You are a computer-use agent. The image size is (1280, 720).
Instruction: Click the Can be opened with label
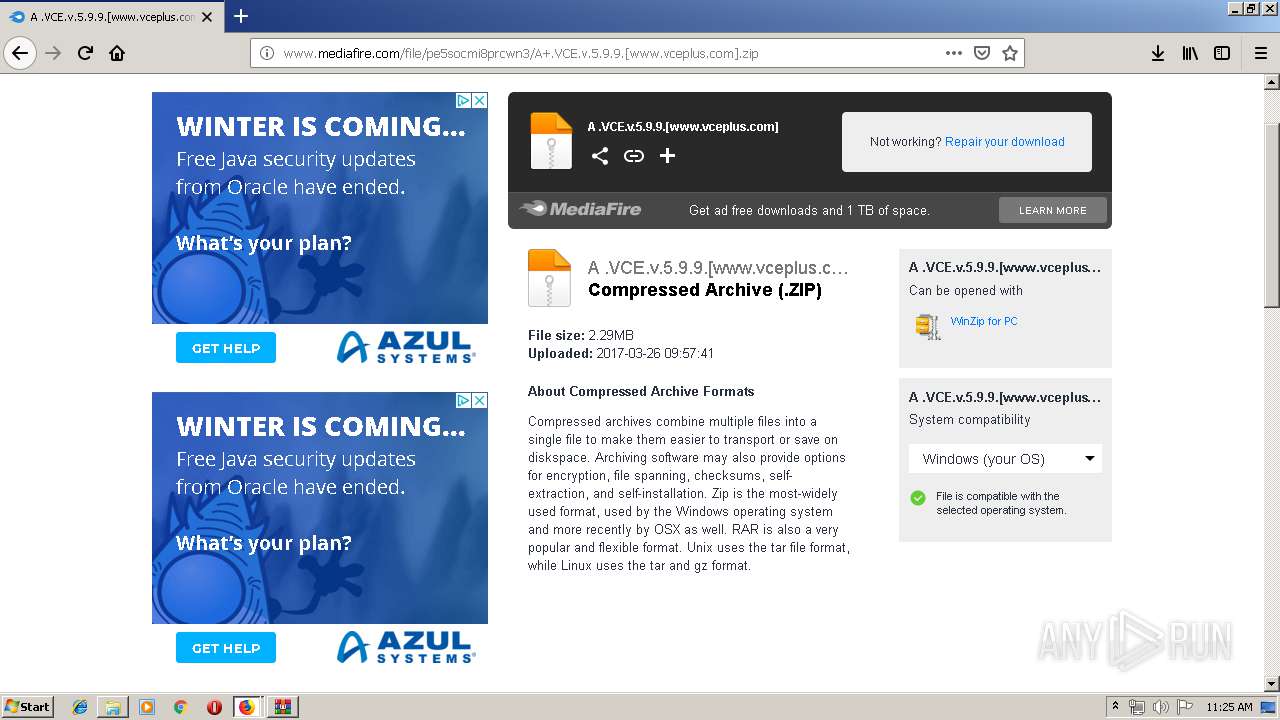pyautogui.click(x=966, y=291)
